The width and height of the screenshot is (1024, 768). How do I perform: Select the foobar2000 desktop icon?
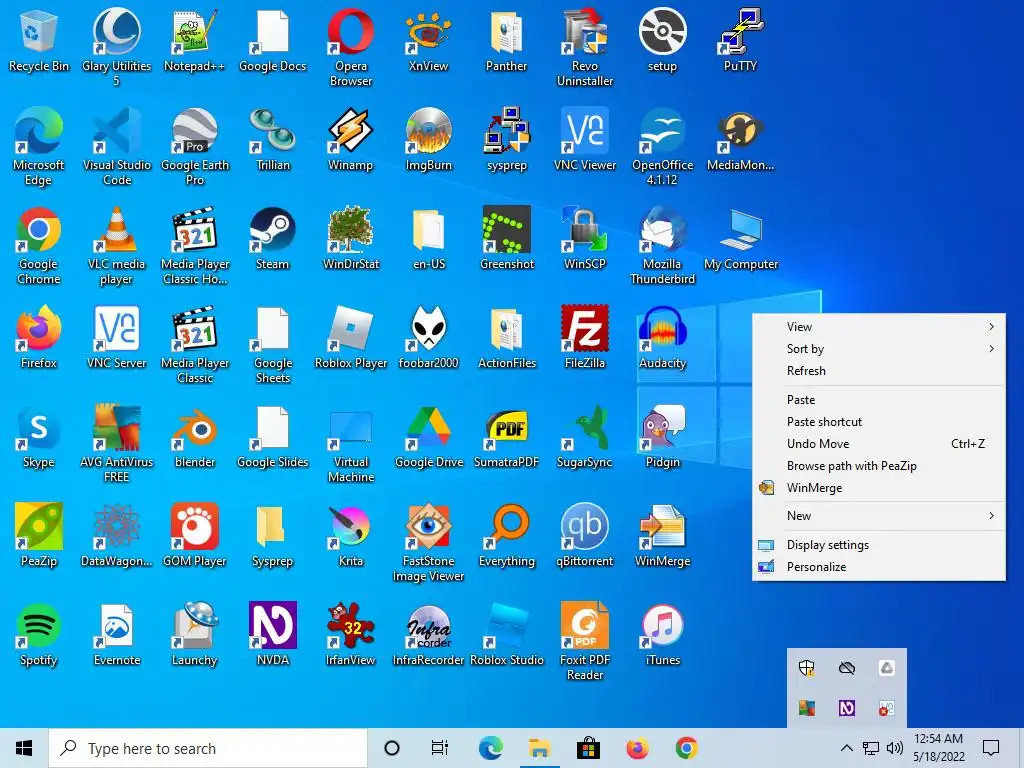click(x=428, y=338)
